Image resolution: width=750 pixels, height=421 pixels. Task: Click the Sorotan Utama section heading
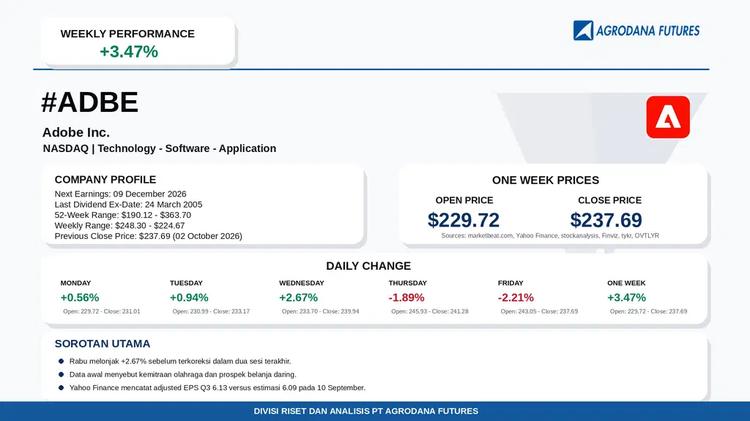pos(102,343)
